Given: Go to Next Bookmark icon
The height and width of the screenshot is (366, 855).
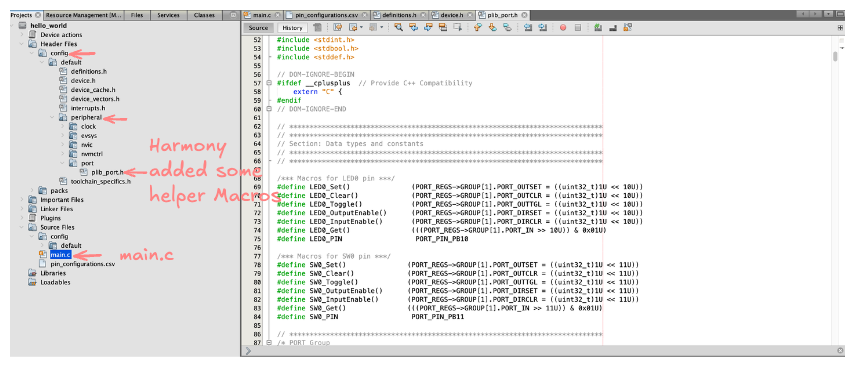Looking at the screenshot, I should pyautogui.click(x=493, y=27).
